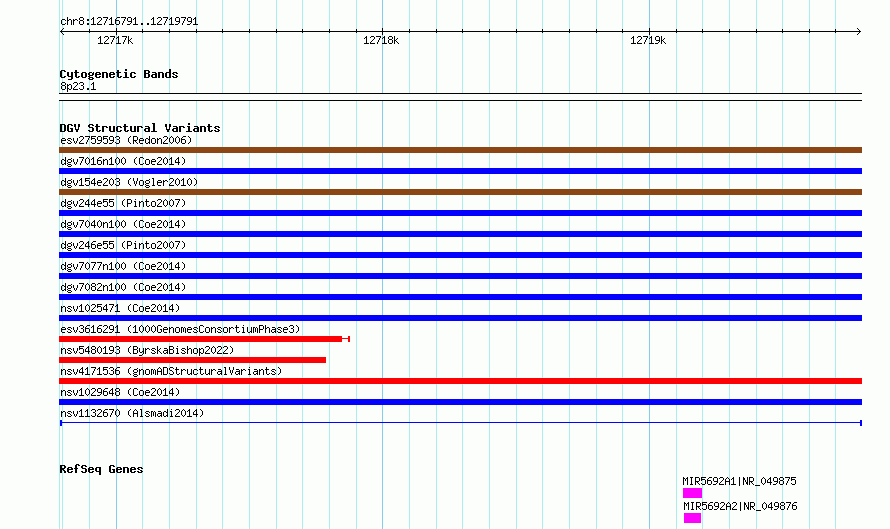Click the MIR5692A1|NR_049875 gene label
The image size is (890, 529).
[740, 481]
